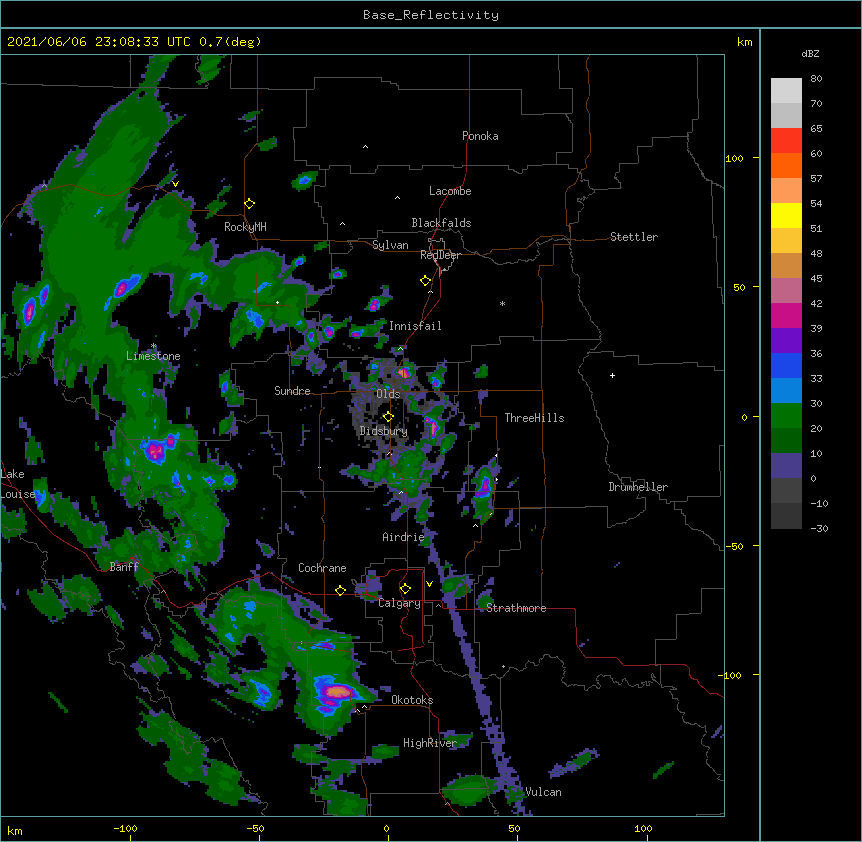Click the legend value 80
This screenshot has width=862, height=842.
[816, 79]
